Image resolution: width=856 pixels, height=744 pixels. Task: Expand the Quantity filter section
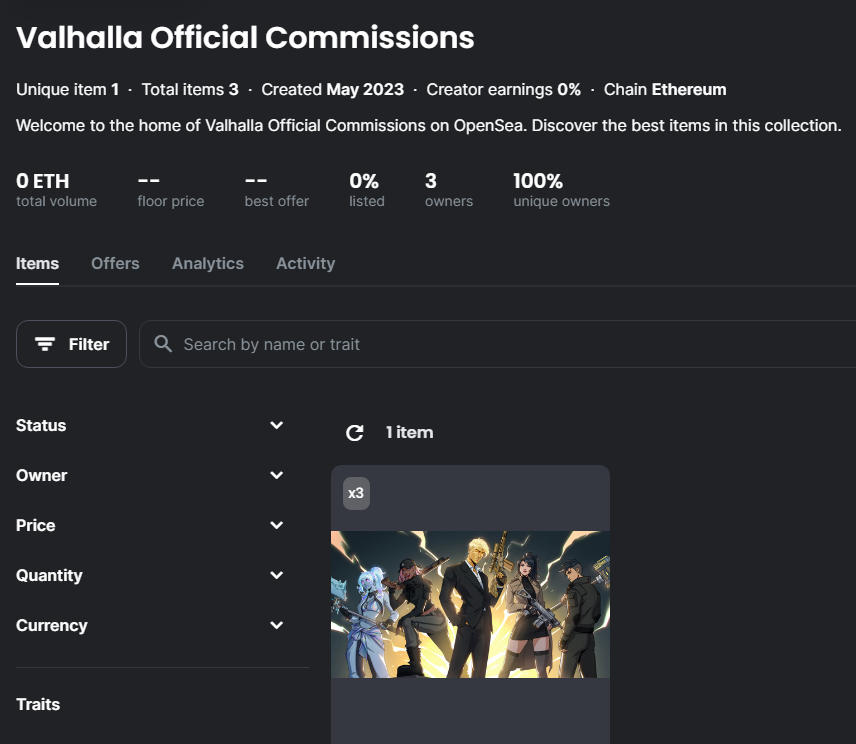pos(150,575)
